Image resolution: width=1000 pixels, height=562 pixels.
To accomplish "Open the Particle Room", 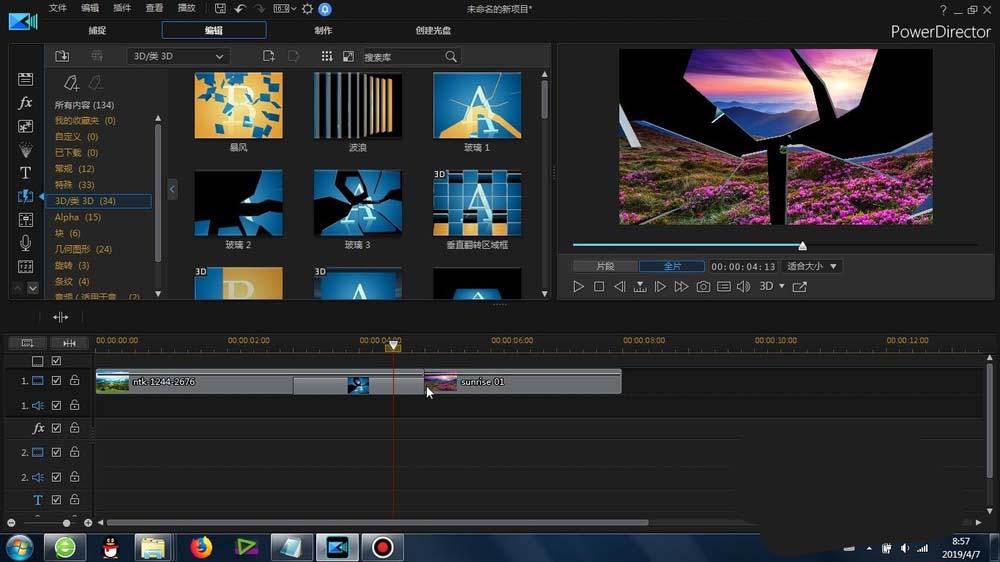I will [26, 150].
